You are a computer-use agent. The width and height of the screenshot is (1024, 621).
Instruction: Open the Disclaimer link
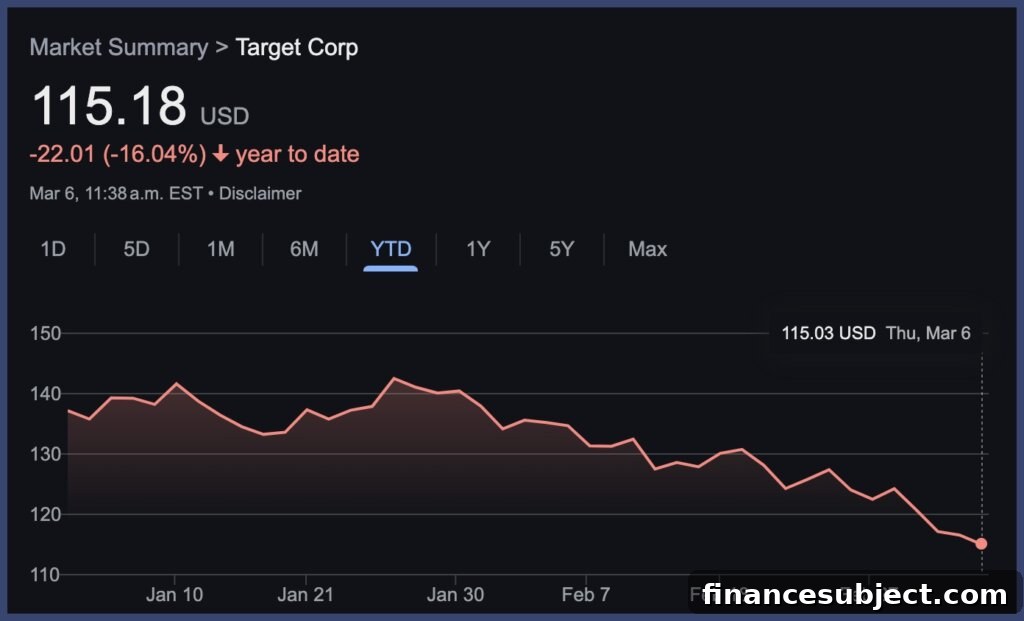[260, 194]
